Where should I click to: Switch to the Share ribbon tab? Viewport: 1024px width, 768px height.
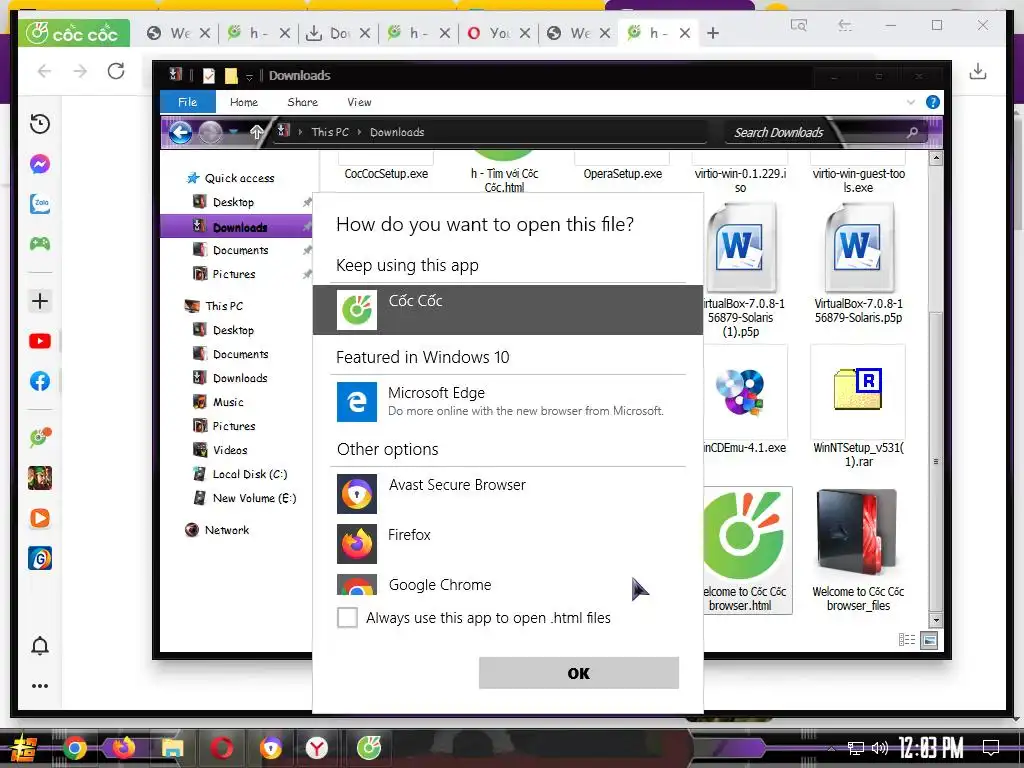click(302, 102)
